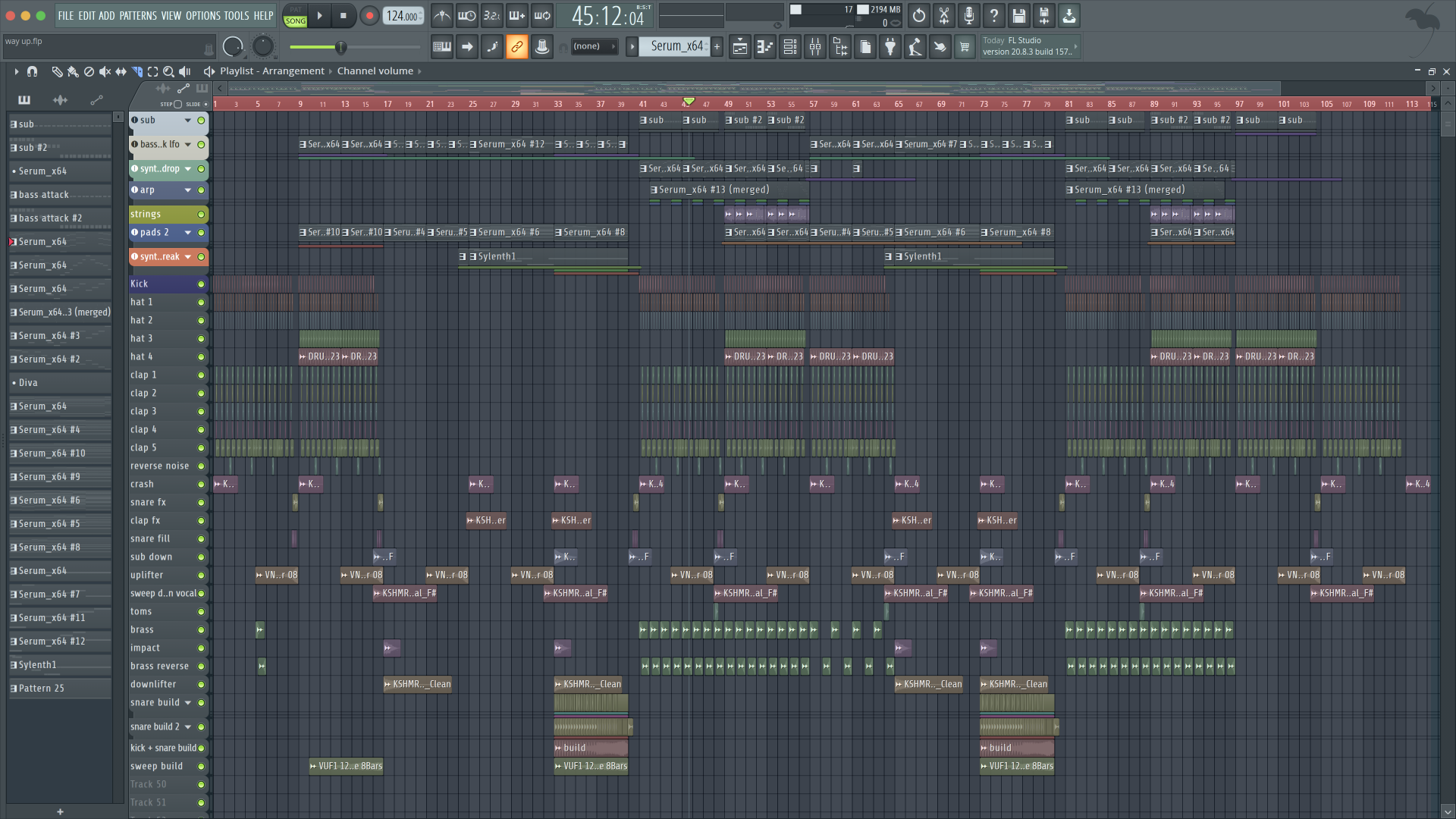Save the project with floppy icon

pyautogui.click(x=1019, y=15)
